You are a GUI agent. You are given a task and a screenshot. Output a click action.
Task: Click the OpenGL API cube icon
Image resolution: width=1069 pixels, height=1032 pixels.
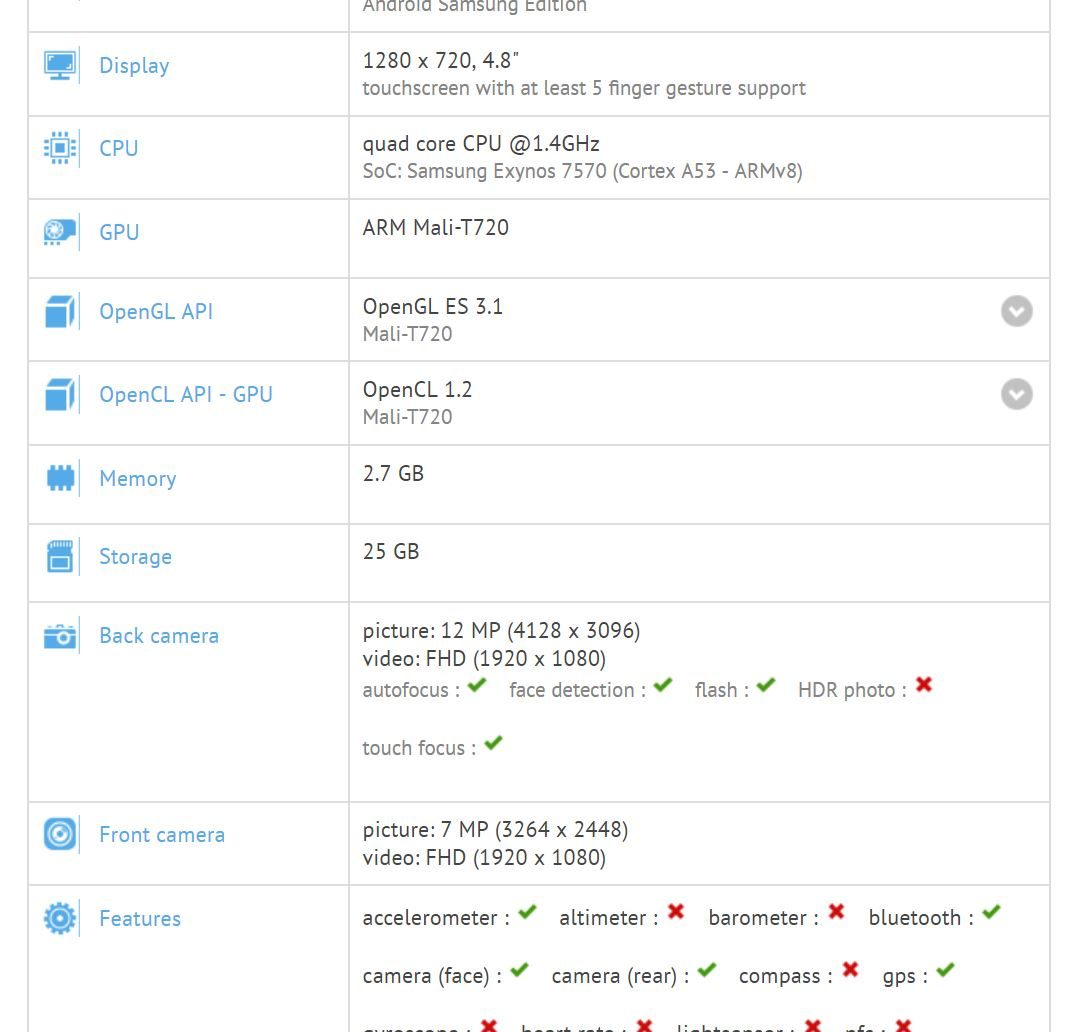point(60,312)
